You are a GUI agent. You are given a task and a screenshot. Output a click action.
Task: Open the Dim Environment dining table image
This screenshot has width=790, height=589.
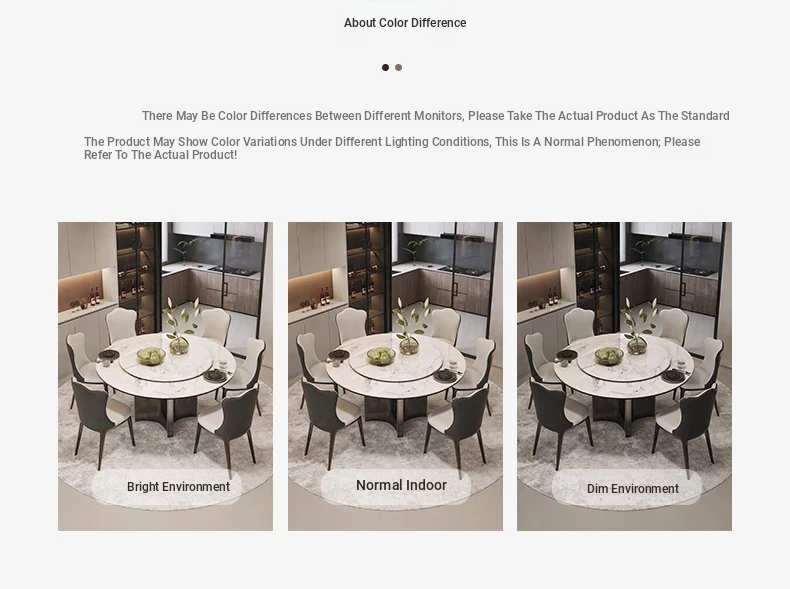[x=624, y=376]
